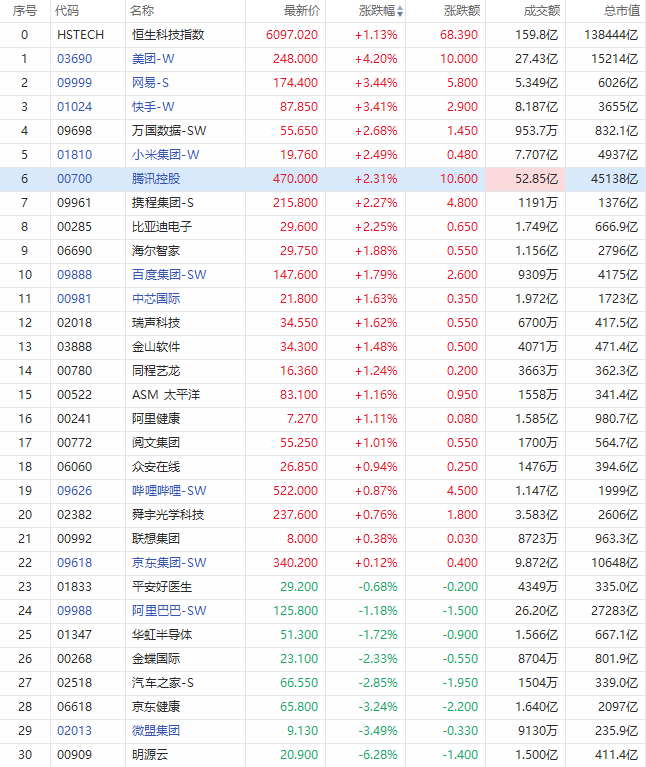The width and height of the screenshot is (646, 767).
Task: Open stock code 01810 link
Action: [x=74, y=155]
